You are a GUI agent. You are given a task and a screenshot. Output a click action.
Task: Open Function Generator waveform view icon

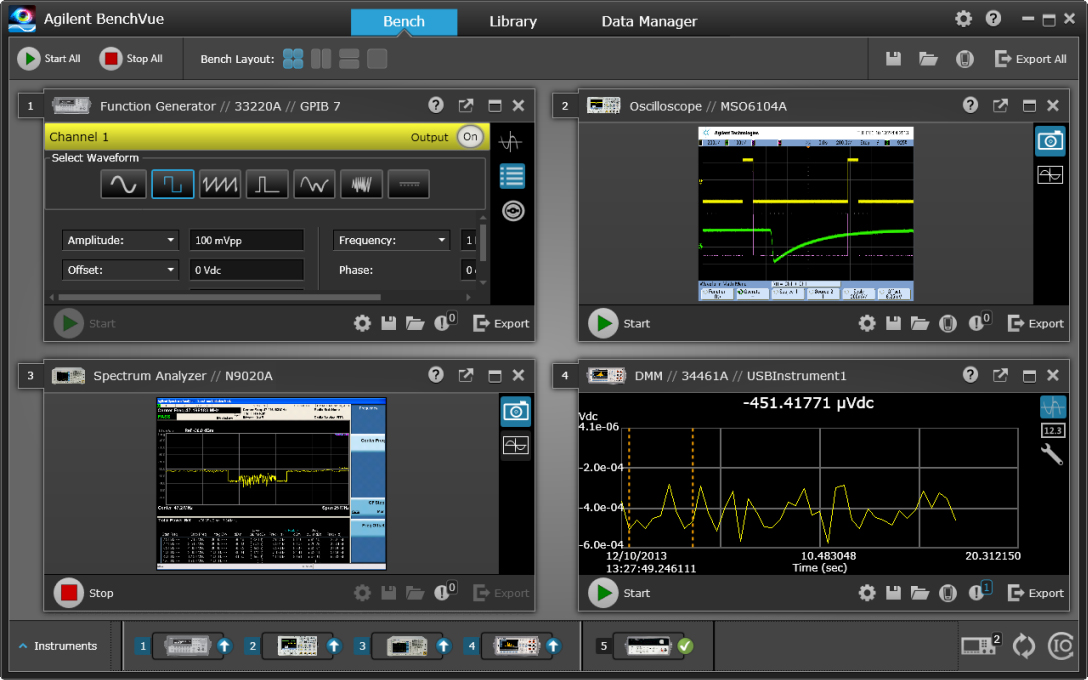511,142
